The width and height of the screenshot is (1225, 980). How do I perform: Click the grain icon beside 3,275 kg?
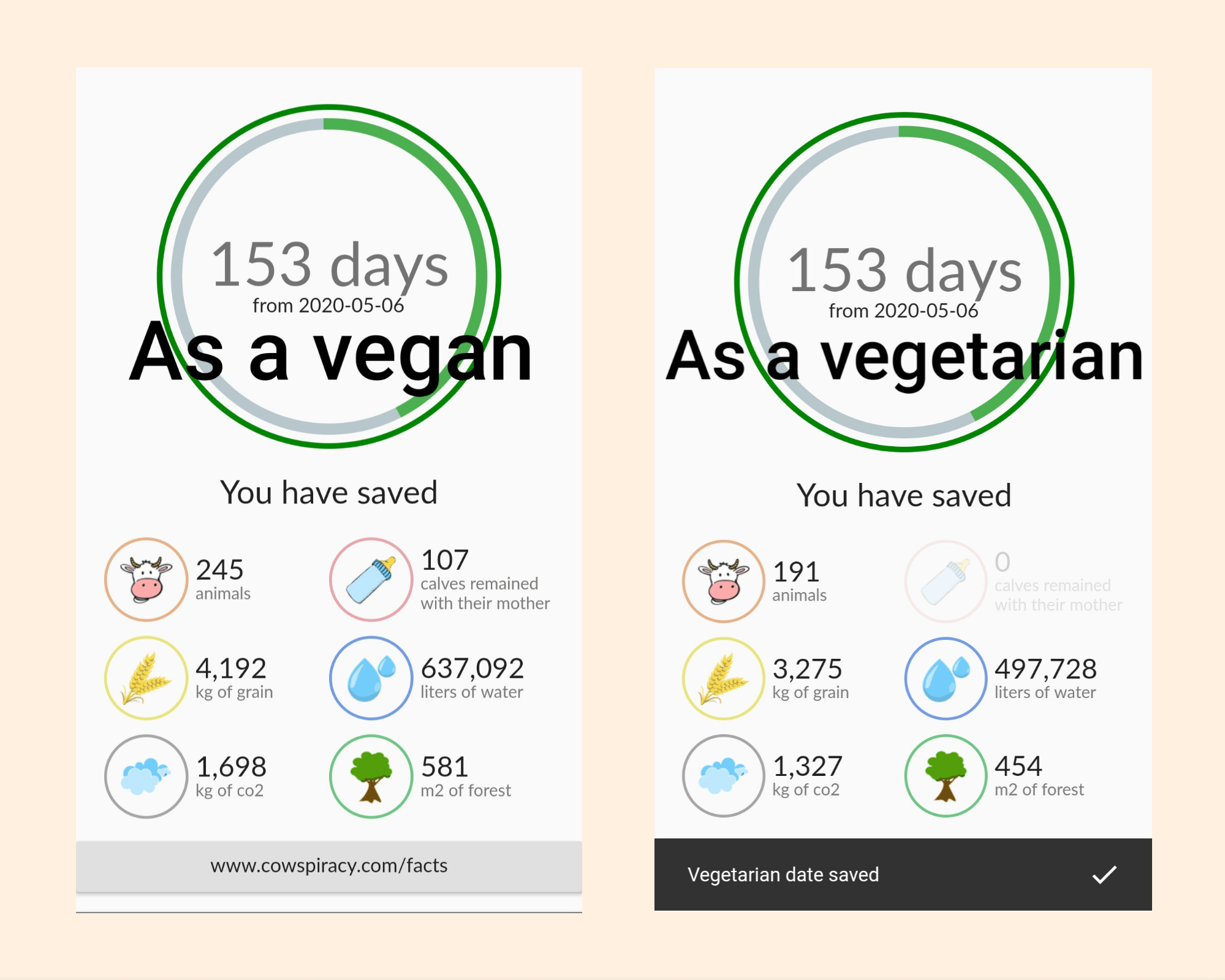pos(723,678)
